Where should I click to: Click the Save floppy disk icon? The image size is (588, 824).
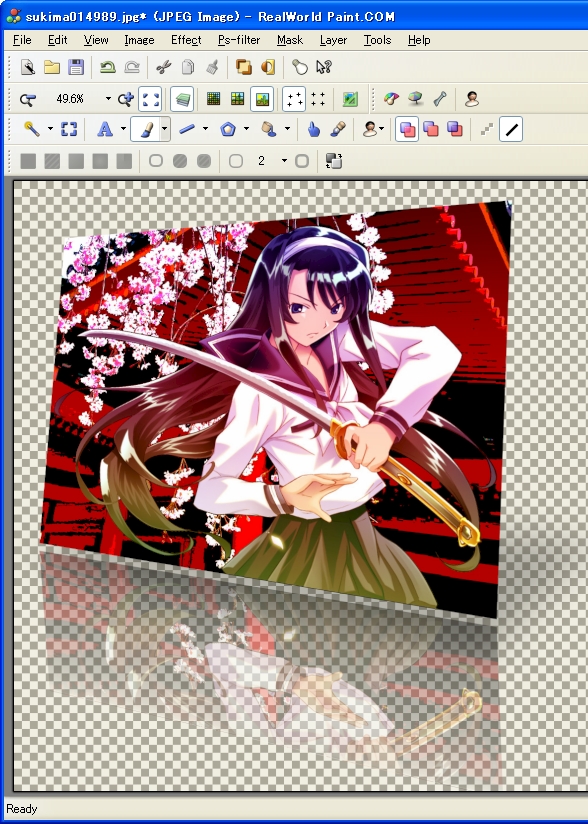pos(76,67)
